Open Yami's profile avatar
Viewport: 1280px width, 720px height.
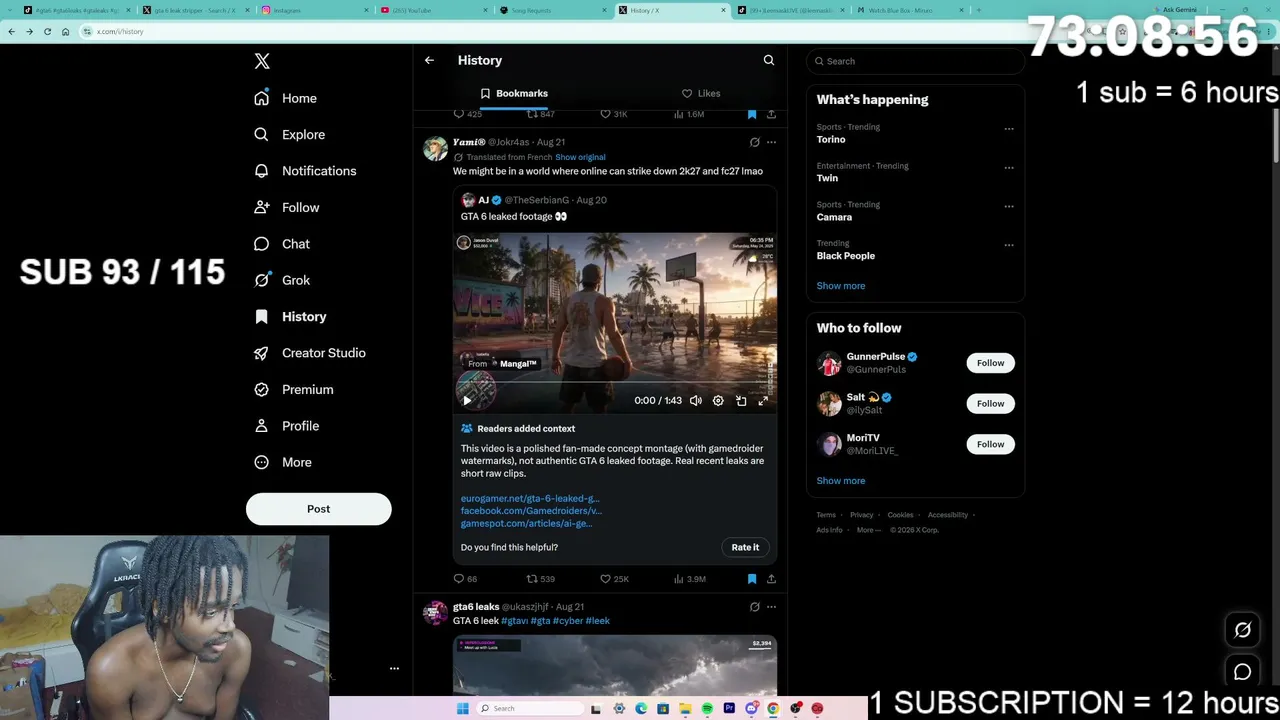pos(435,149)
